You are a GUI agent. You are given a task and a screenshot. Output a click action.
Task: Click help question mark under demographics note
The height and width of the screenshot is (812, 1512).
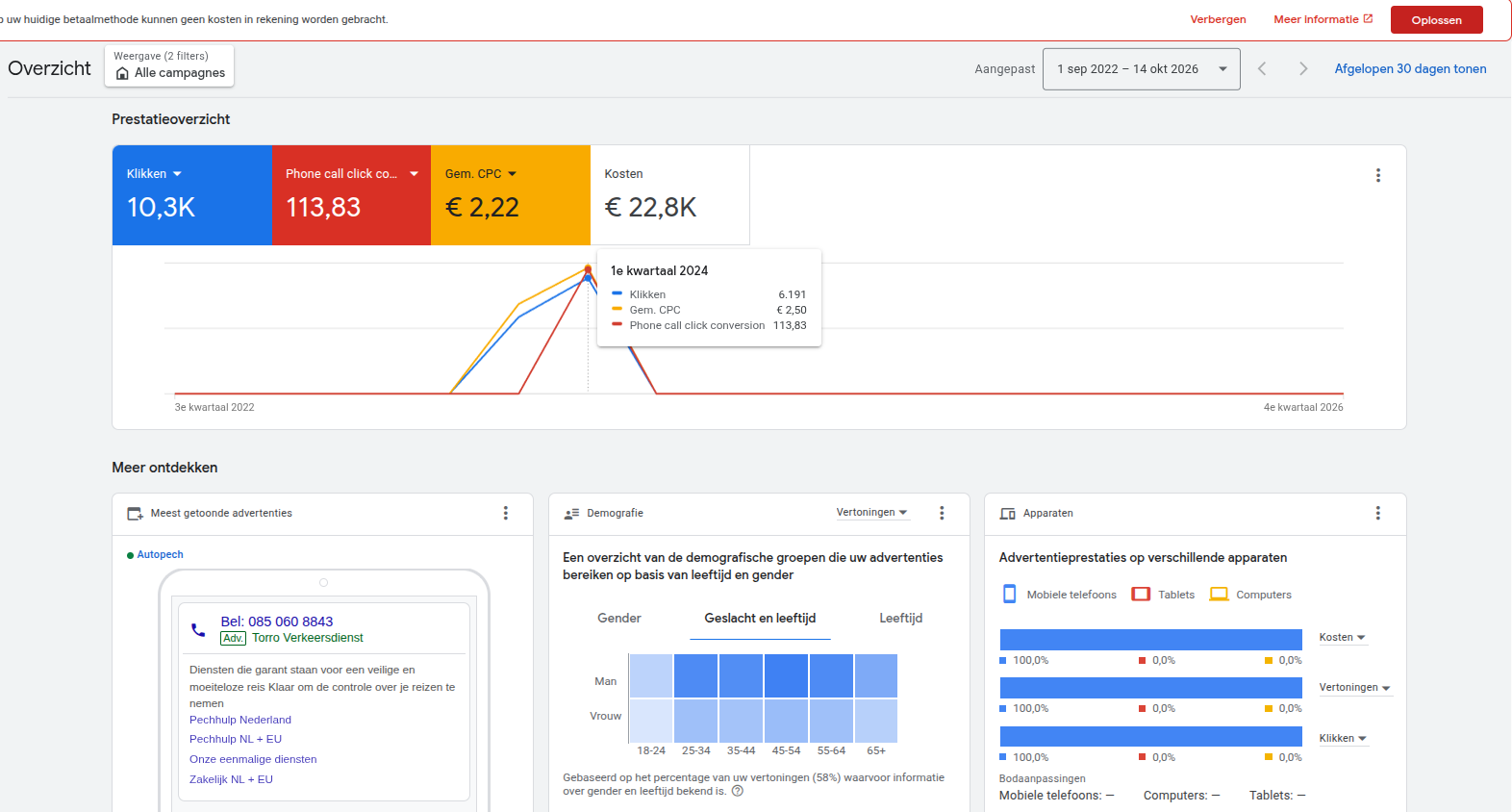738,791
